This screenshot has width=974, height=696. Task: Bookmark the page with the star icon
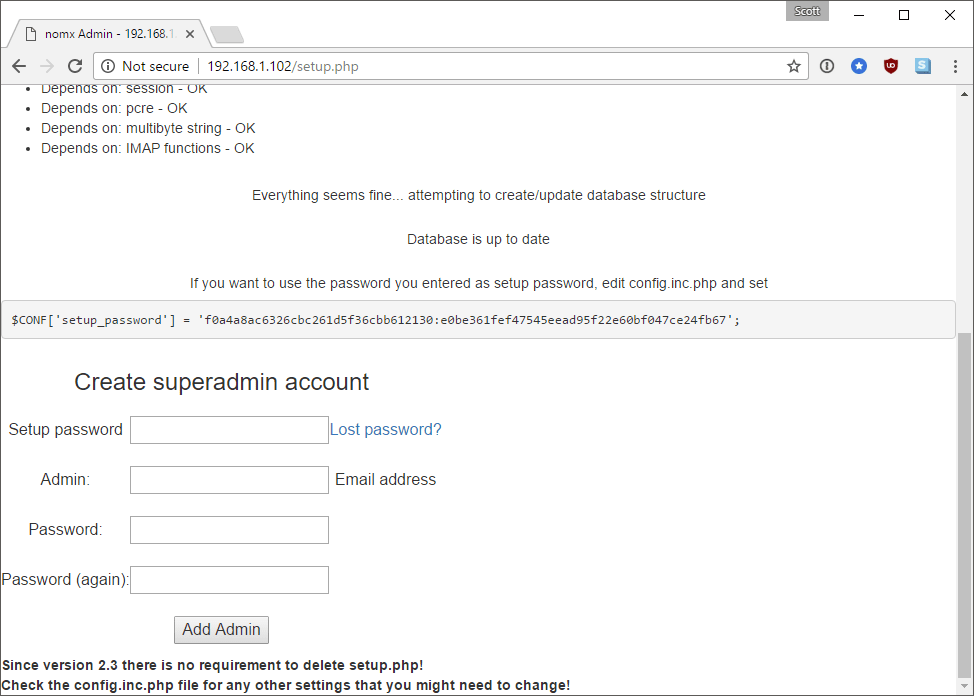pyautogui.click(x=793, y=66)
